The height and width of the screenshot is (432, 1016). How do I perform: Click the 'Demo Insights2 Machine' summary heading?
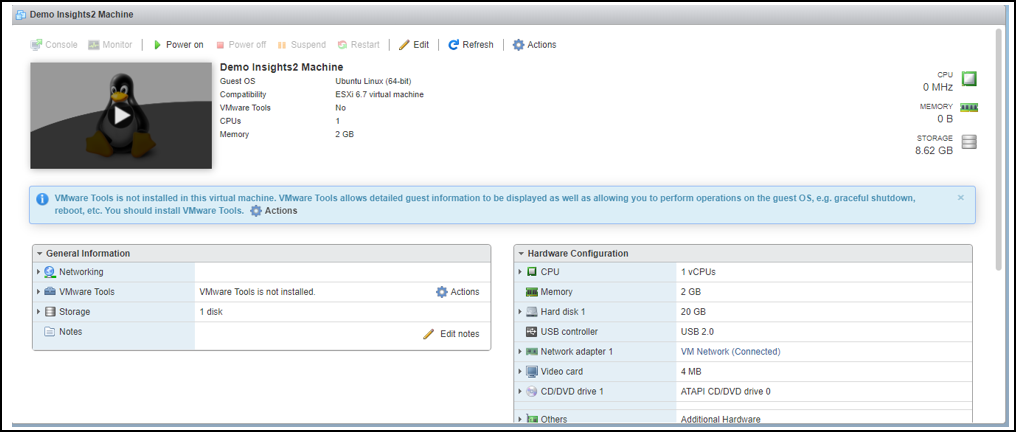[282, 67]
